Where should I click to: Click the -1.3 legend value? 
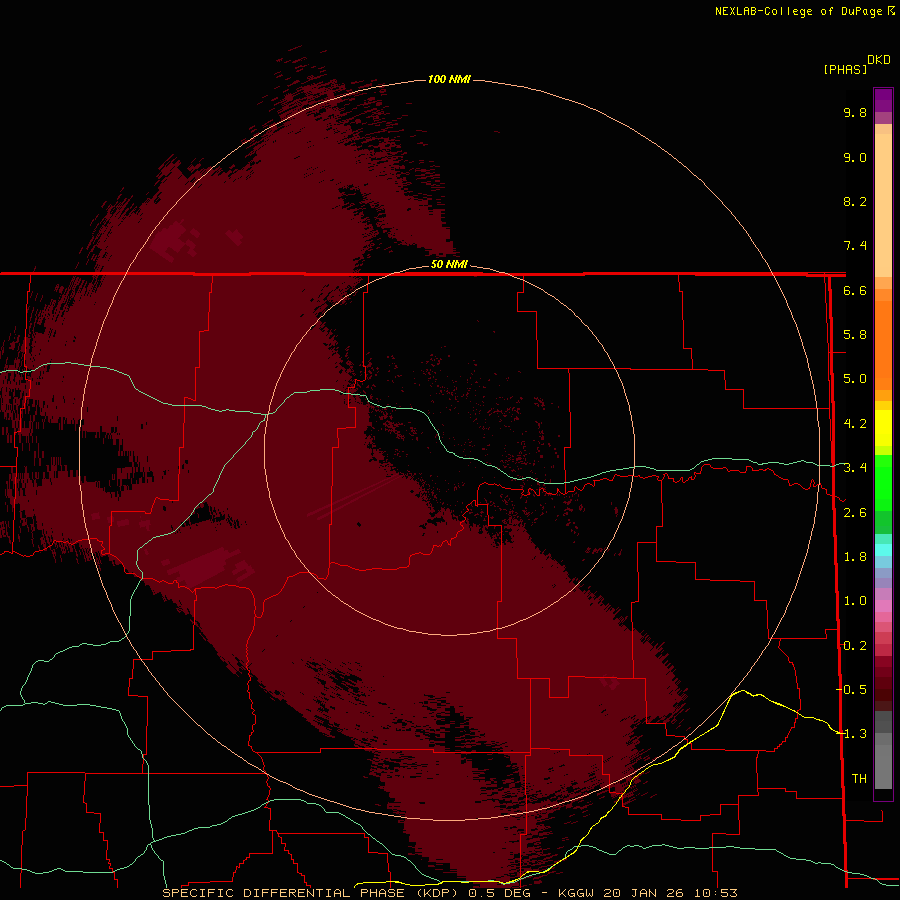tap(851, 734)
